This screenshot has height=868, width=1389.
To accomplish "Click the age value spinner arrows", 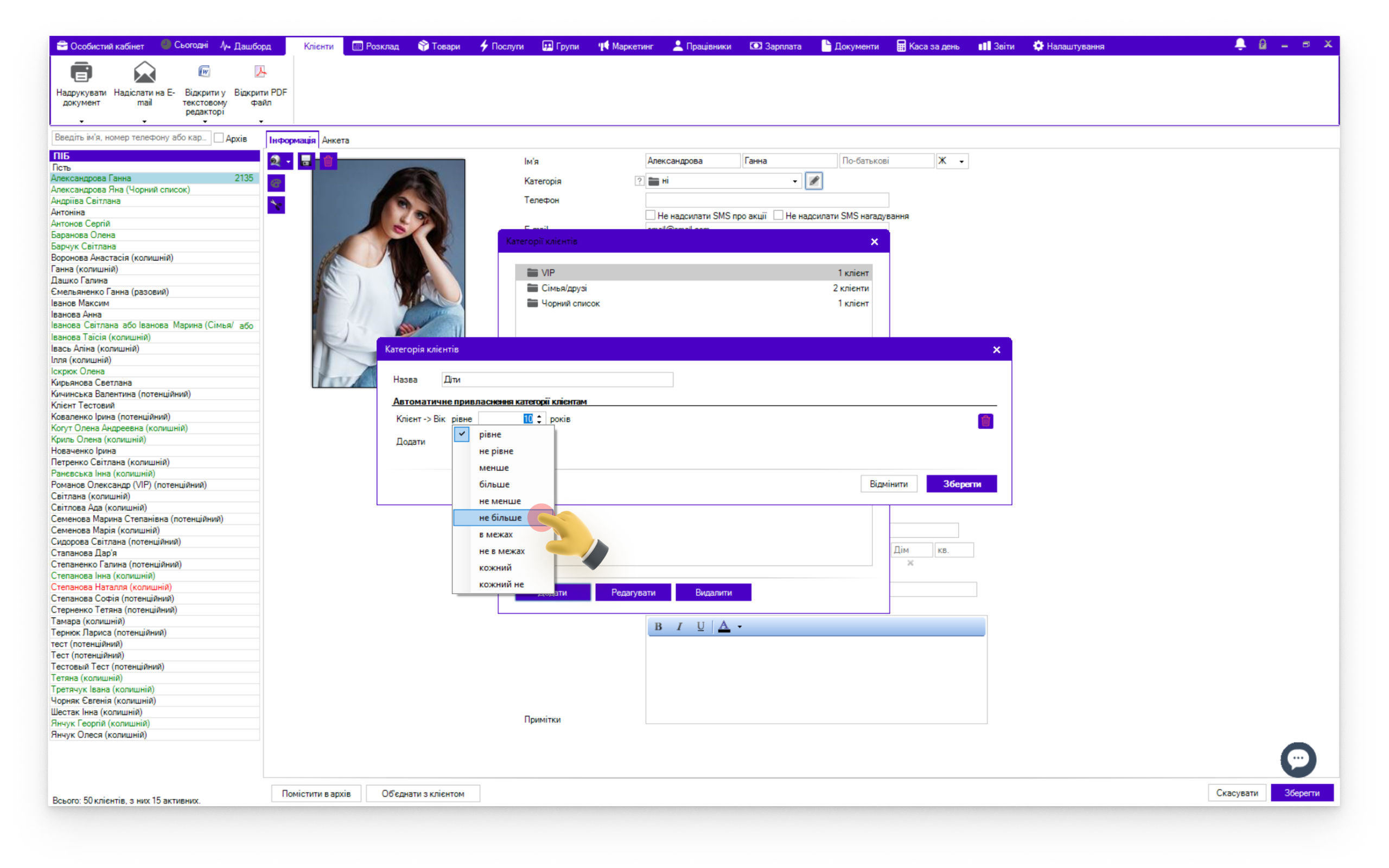I will coord(539,419).
